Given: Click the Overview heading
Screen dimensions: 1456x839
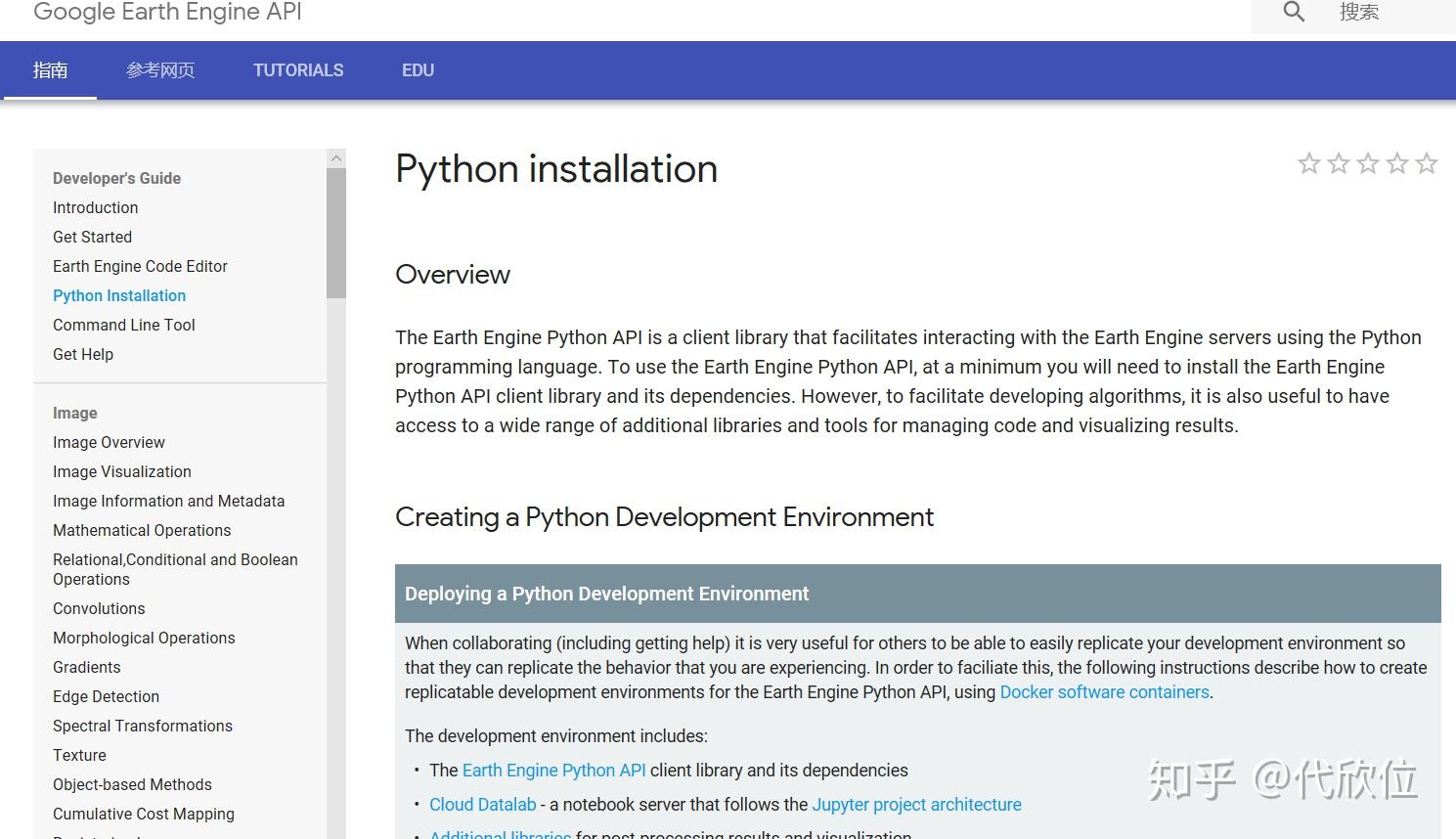Looking at the screenshot, I should 453,275.
